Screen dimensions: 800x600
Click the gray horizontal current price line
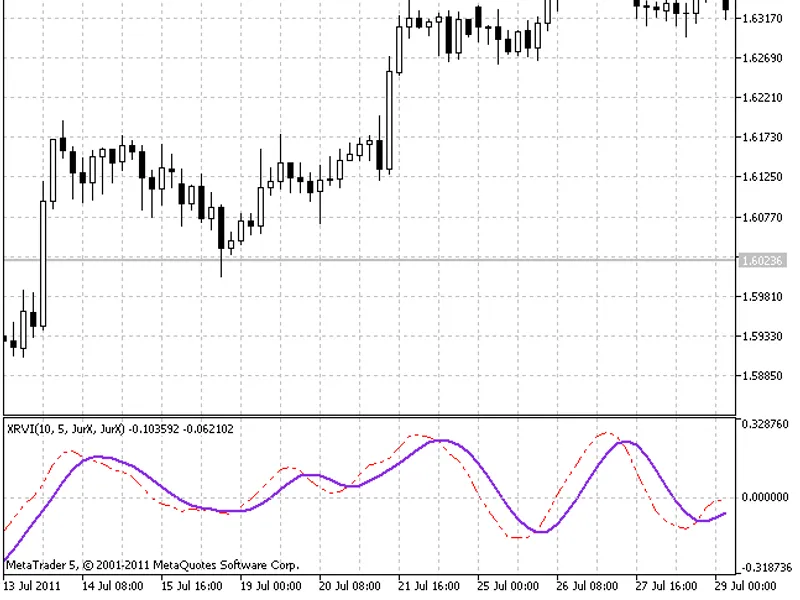[369, 260]
